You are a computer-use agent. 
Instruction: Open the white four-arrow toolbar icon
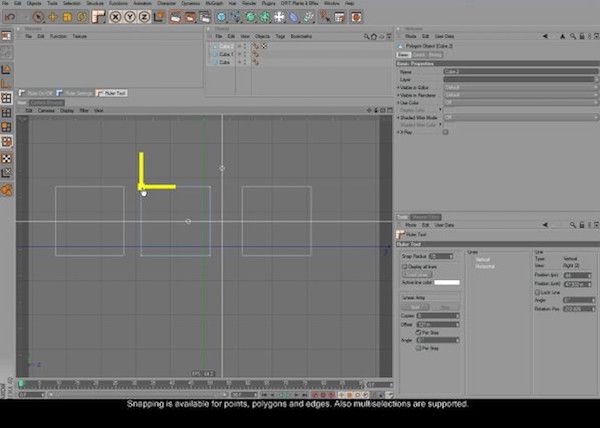[x=279, y=17]
